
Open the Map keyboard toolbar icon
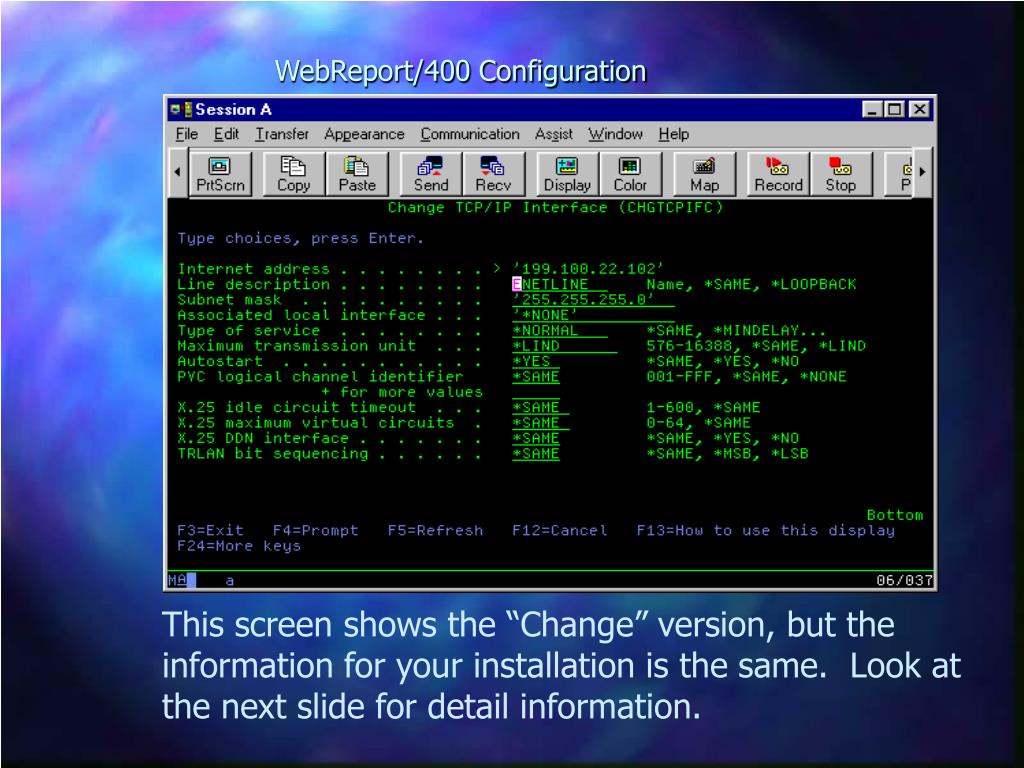click(704, 174)
